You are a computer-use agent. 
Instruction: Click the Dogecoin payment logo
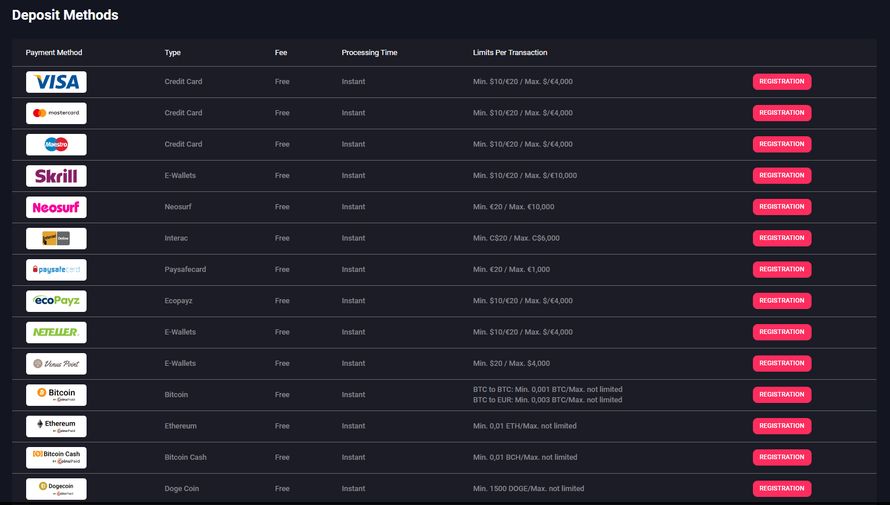(56, 489)
